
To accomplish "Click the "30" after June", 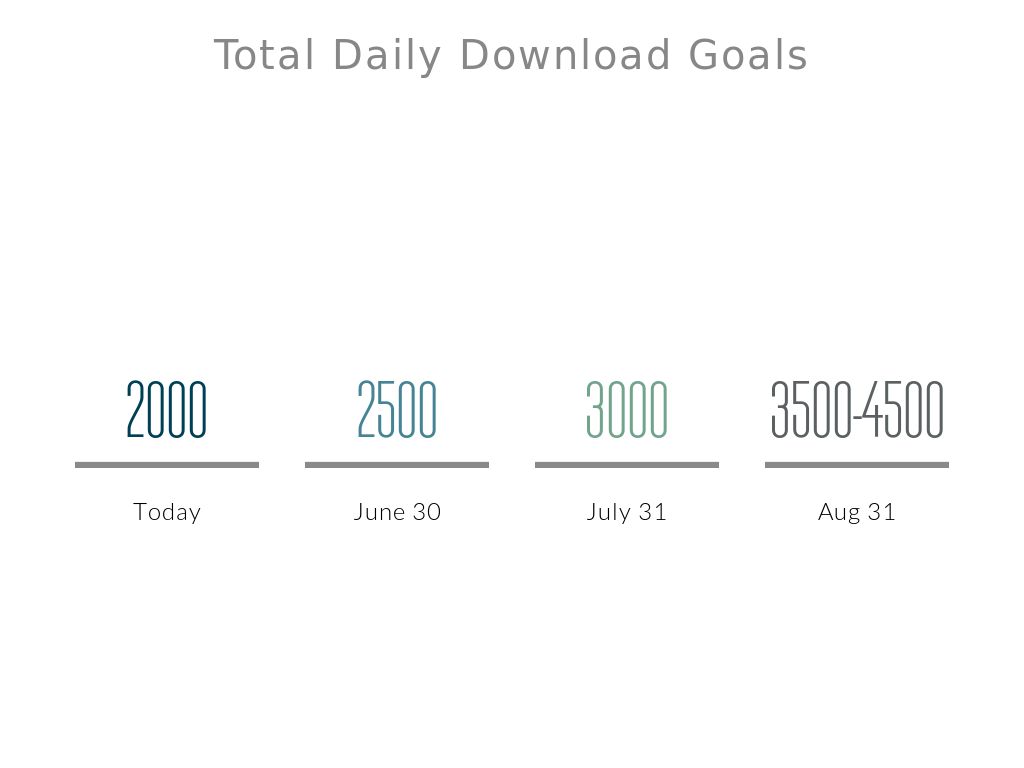I will [427, 512].
